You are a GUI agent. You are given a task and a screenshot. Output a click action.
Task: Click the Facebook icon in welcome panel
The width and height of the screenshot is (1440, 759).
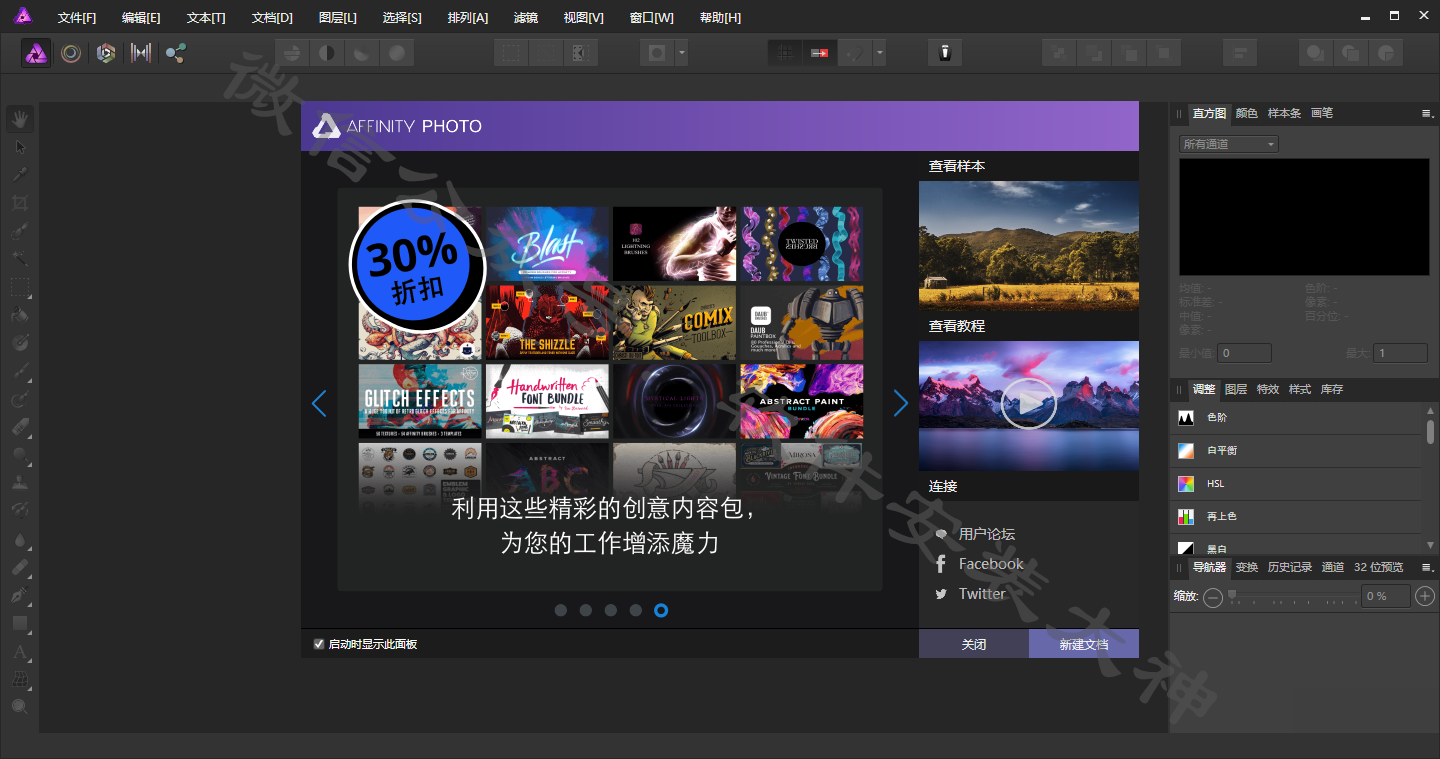[940, 564]
